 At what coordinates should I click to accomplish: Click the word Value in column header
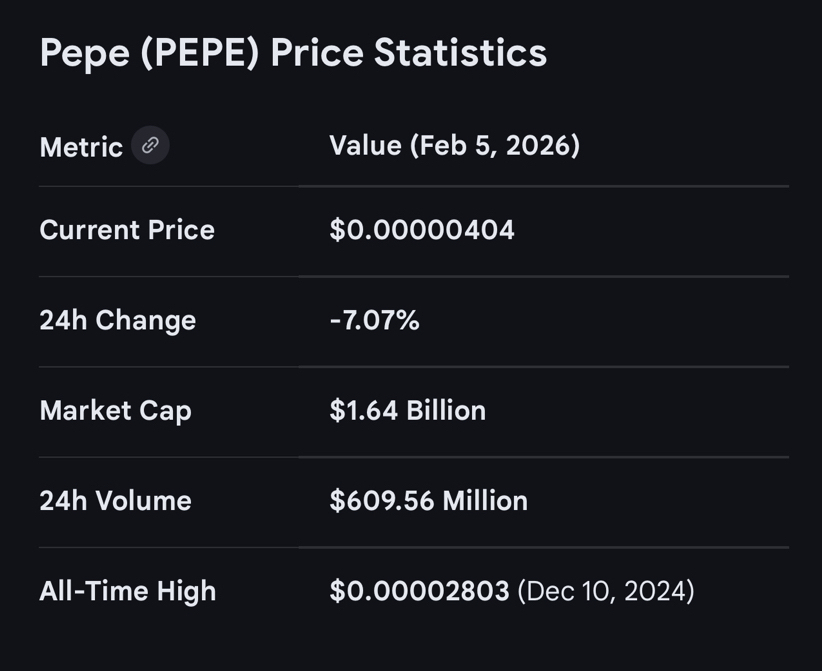pos(366,146)
